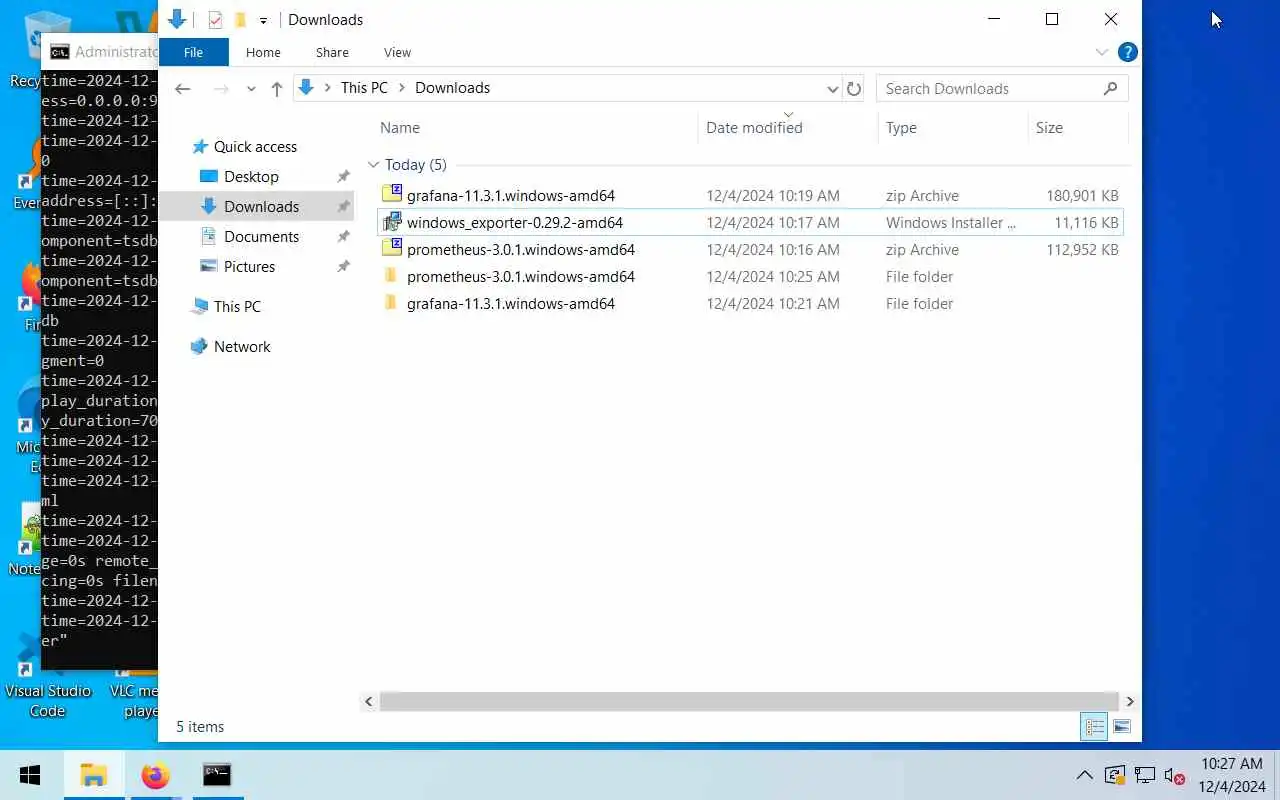Image resolution: width=1280 pixels, height=800 pixels.
Task: Go up one level with Up arrow
Action: click(277, 88)
